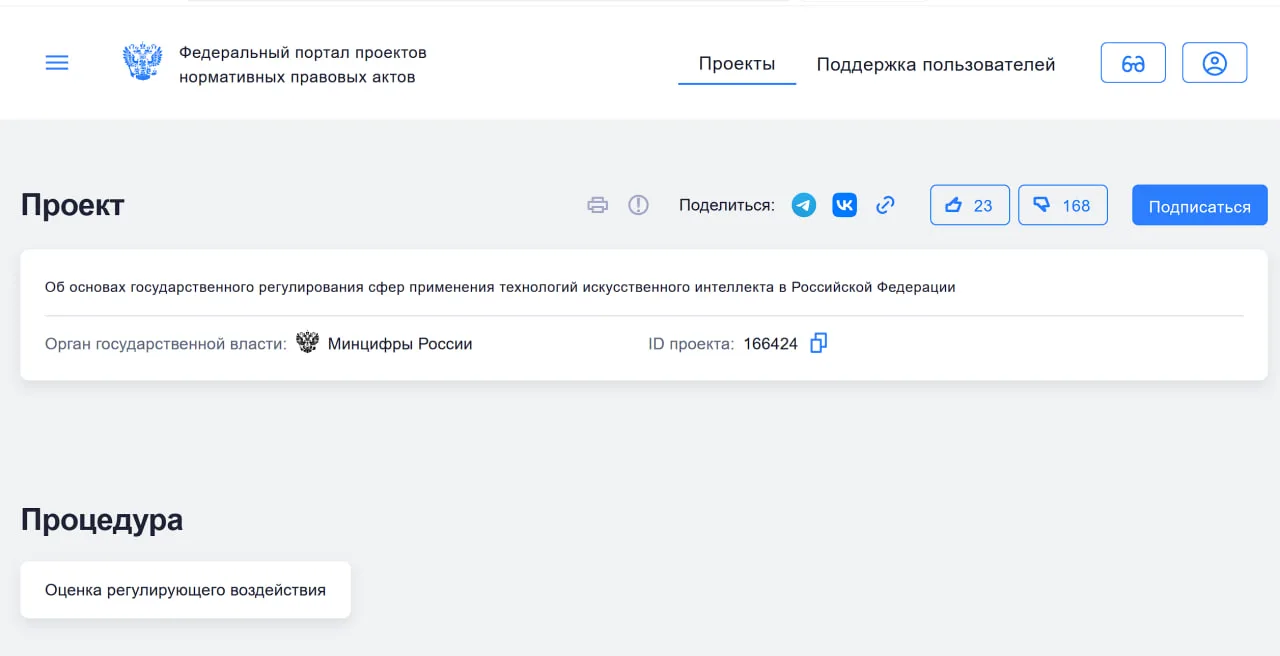
Task: Copy project ID 166424 with copy icon
Action: coord(819,343)
